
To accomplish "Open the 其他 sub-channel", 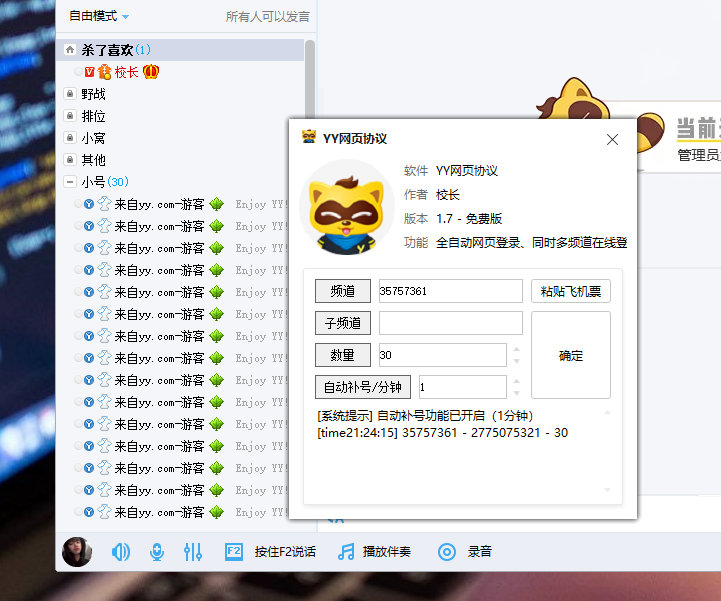I will pyautogui.click(x=93, y=160).
